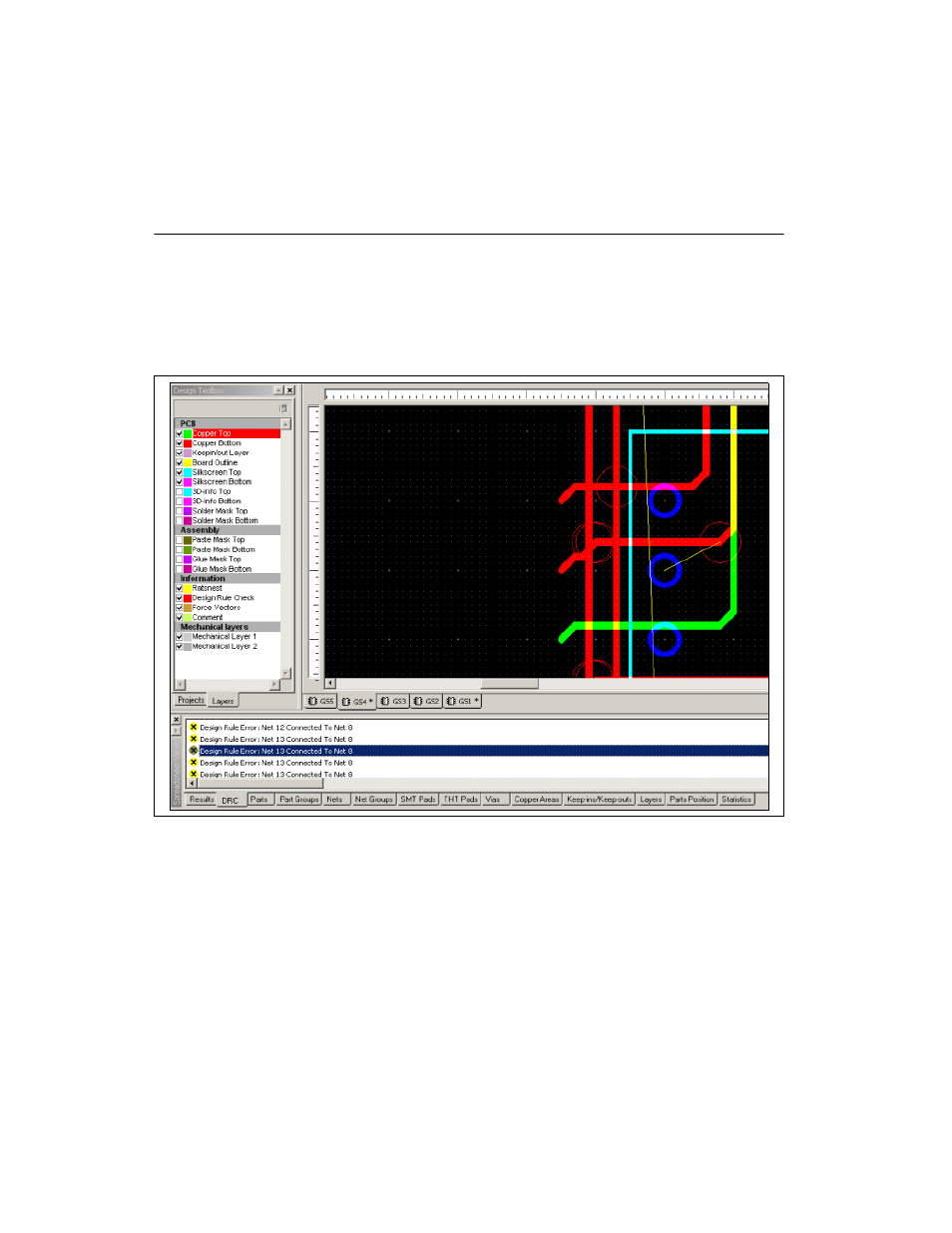Click the Design Toolbox options icon
This screenshot has width=952, height=1233.
pyautogui.click(x=283, y=408)
